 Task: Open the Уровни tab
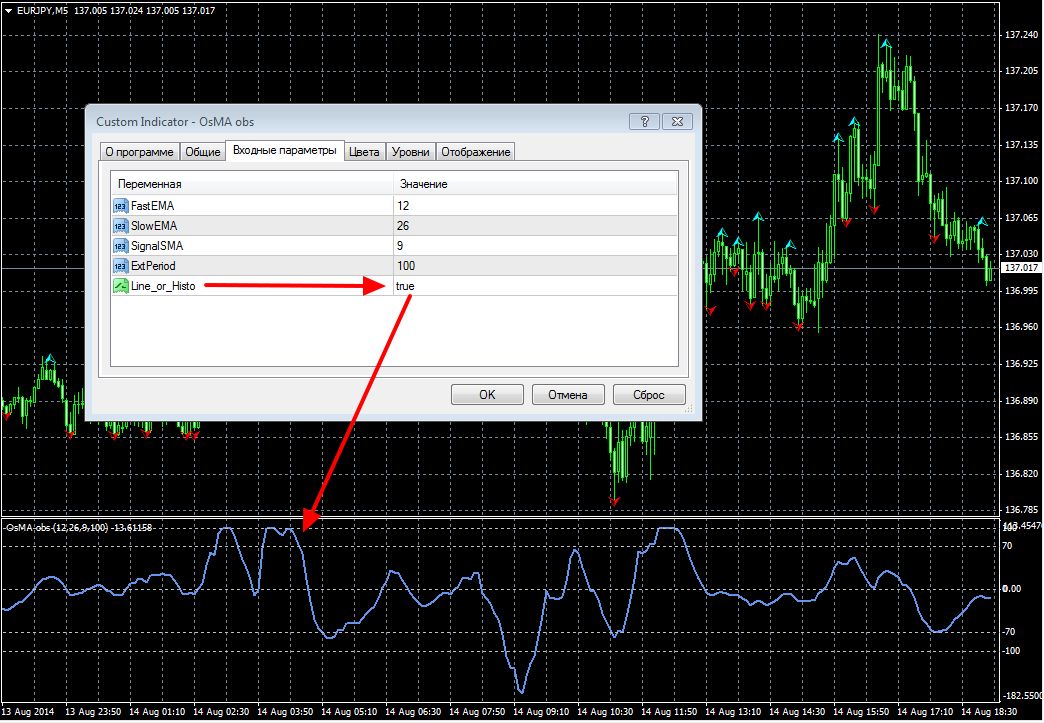[410, 152]
